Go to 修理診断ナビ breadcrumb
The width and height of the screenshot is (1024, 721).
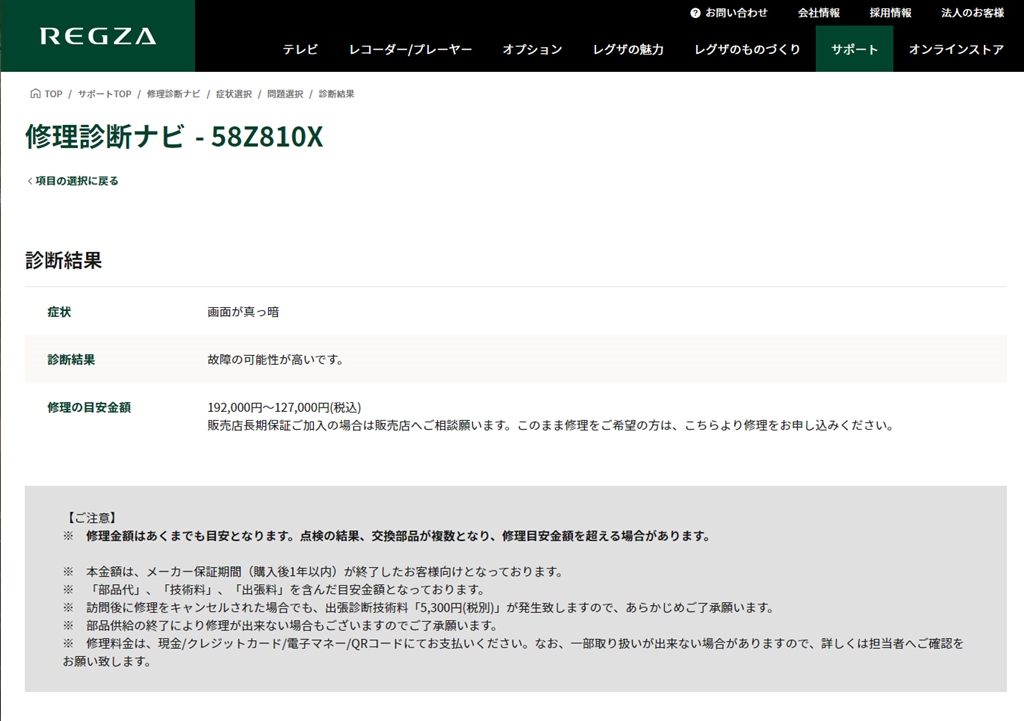(173, 94)
